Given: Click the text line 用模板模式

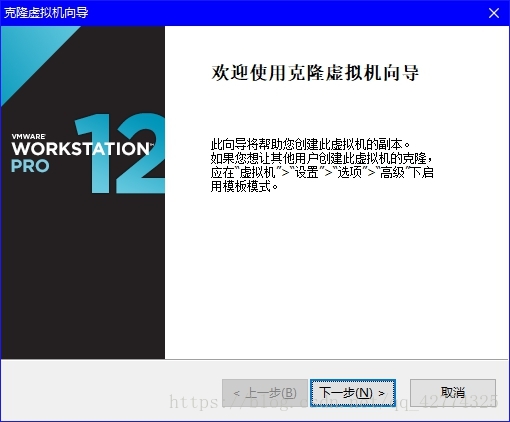Looking at the screenshot, I should click(244, 186).
